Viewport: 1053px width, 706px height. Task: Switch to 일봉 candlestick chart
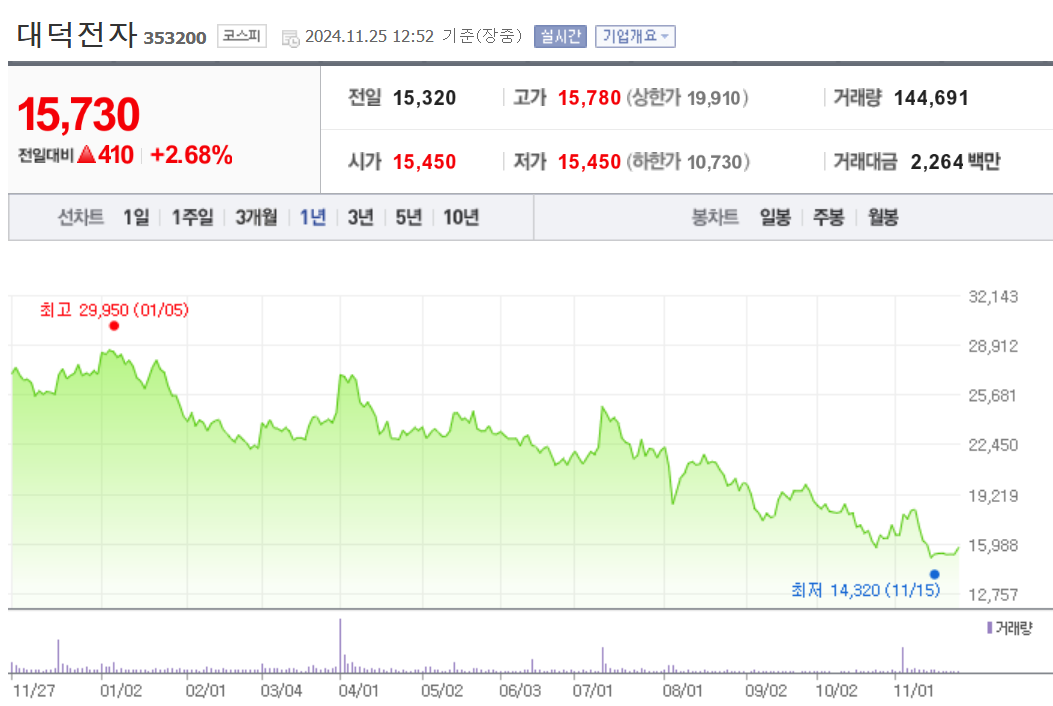click(775, 217)
